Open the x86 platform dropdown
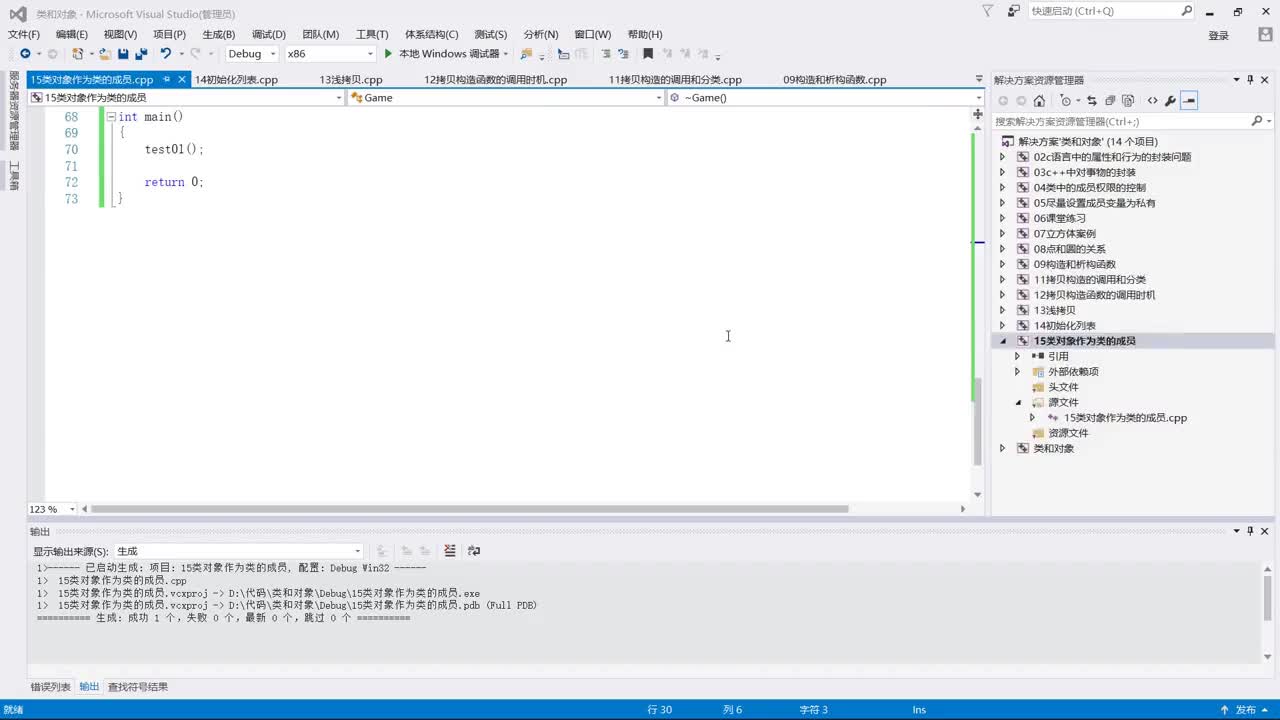The height and width of the screenshot is (720, 1280). (x=330, y=54)
